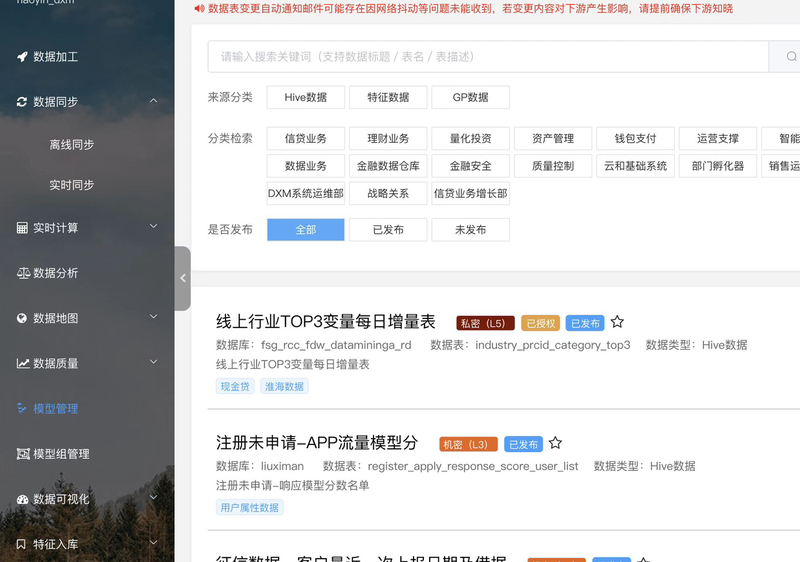This screenshot has height=562, width=800.
Task: Filter by 金融数据仓库 category
Action: point(388,166)
